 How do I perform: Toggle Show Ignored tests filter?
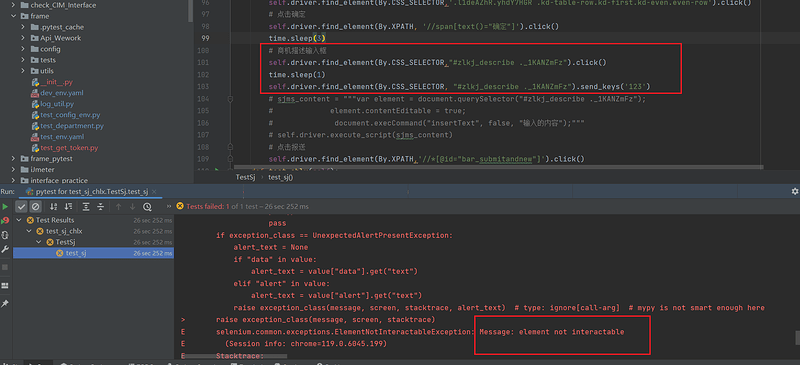point(35,207)
